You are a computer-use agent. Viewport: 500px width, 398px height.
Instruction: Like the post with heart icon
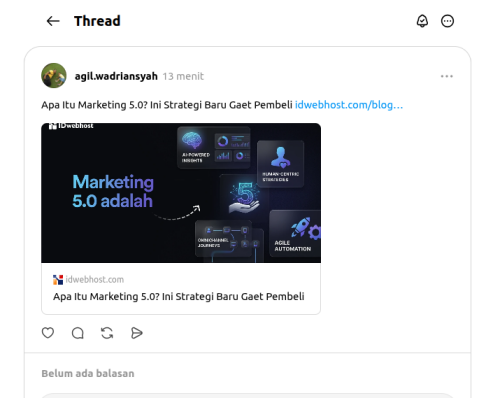pos(48,333)
